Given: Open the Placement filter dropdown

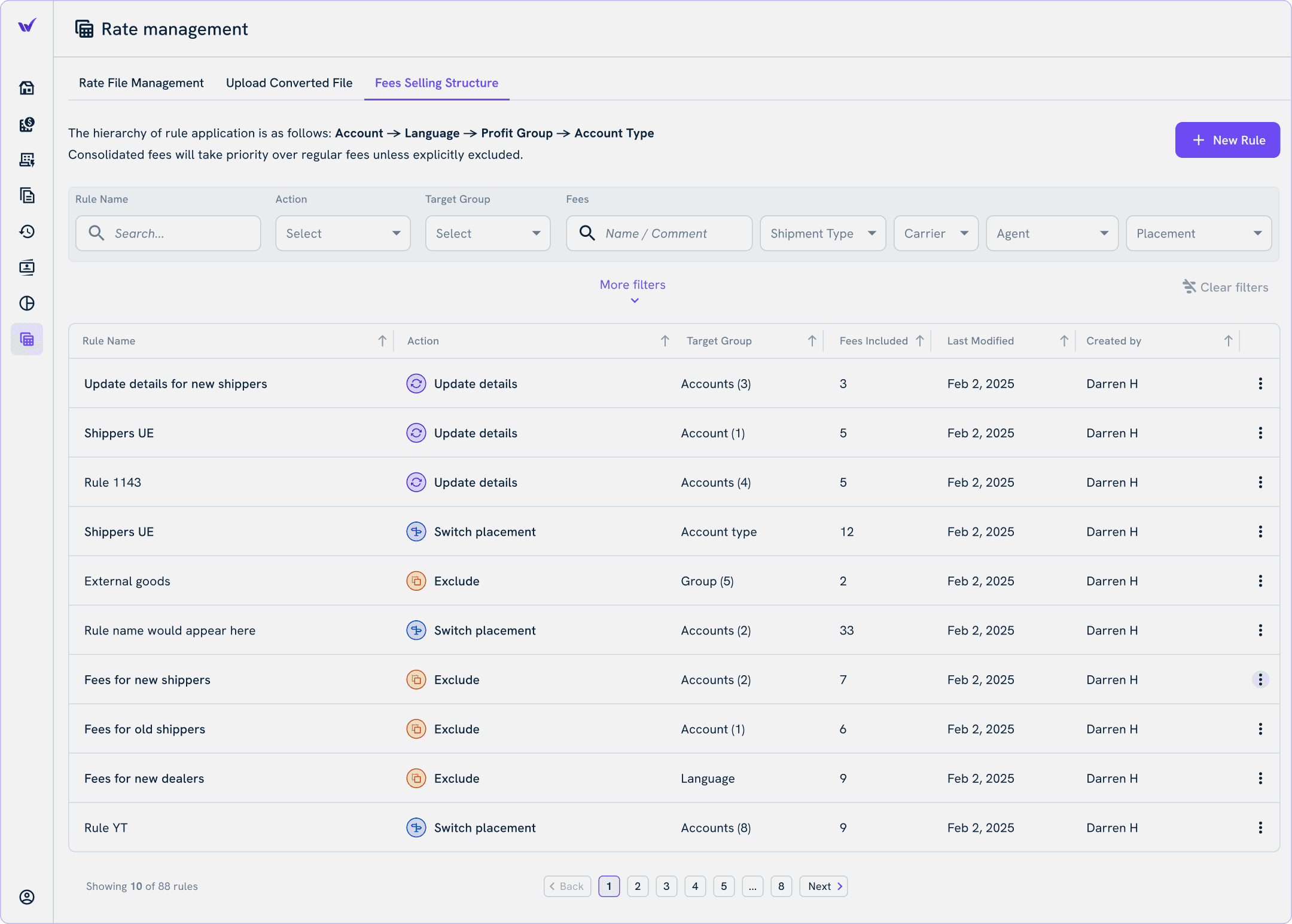Looking at the screenshot, I should (x=1198, y=233).
